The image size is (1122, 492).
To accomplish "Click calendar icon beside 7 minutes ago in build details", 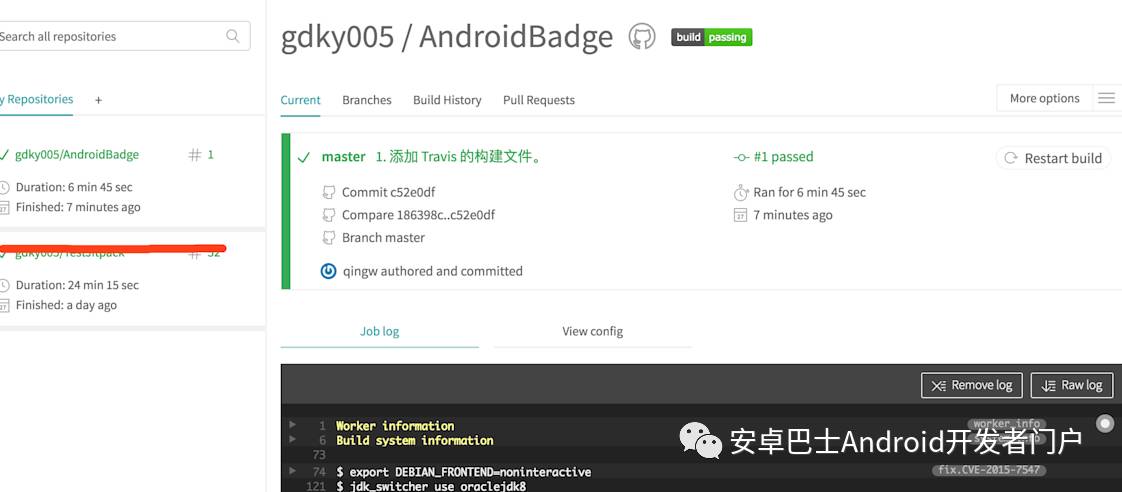I will (x=741, y=215).
